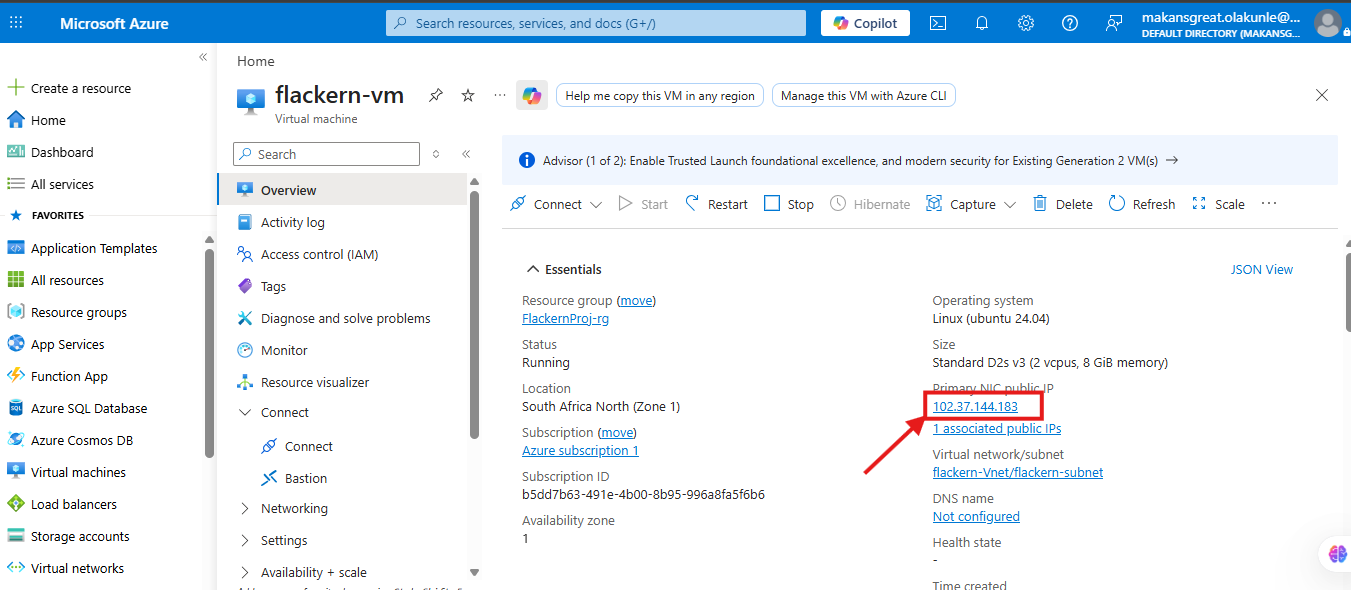The height and width of the screenshot is (590, 1351).
Task: Open the feedback icon in the top bar
Action: (1114, 23)
